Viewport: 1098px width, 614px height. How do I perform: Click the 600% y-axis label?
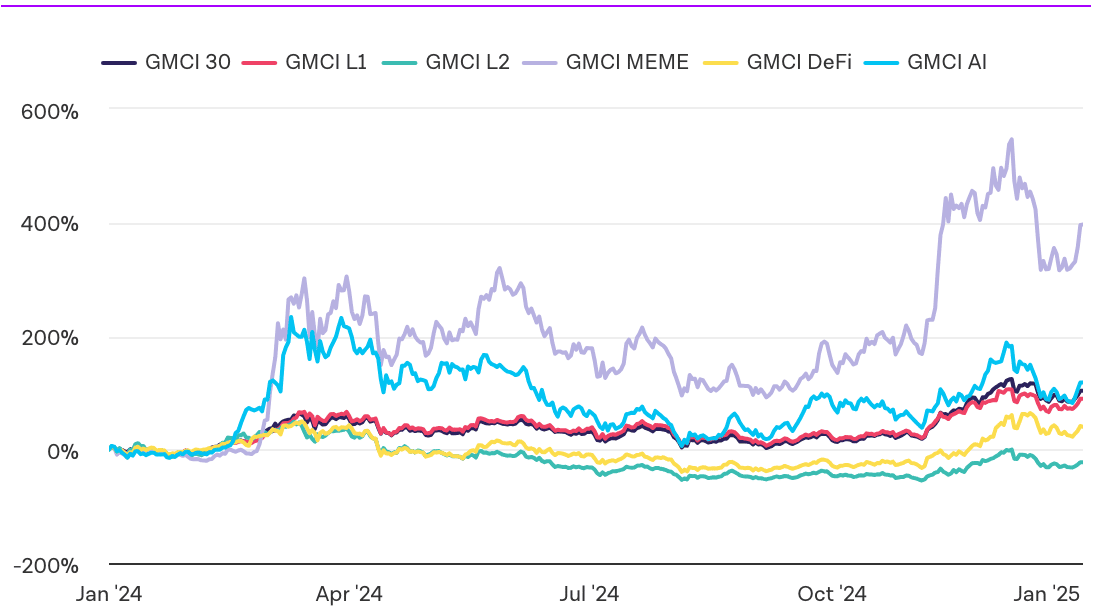[x=50, y=112]
